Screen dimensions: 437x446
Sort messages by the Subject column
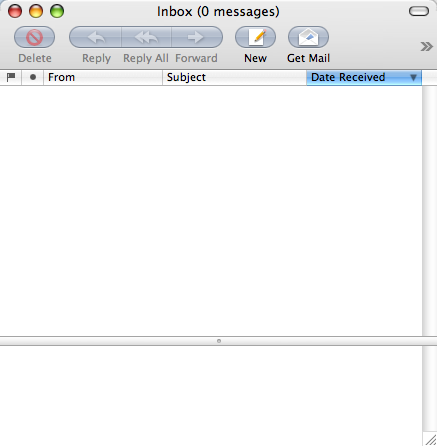coord(234,77)
